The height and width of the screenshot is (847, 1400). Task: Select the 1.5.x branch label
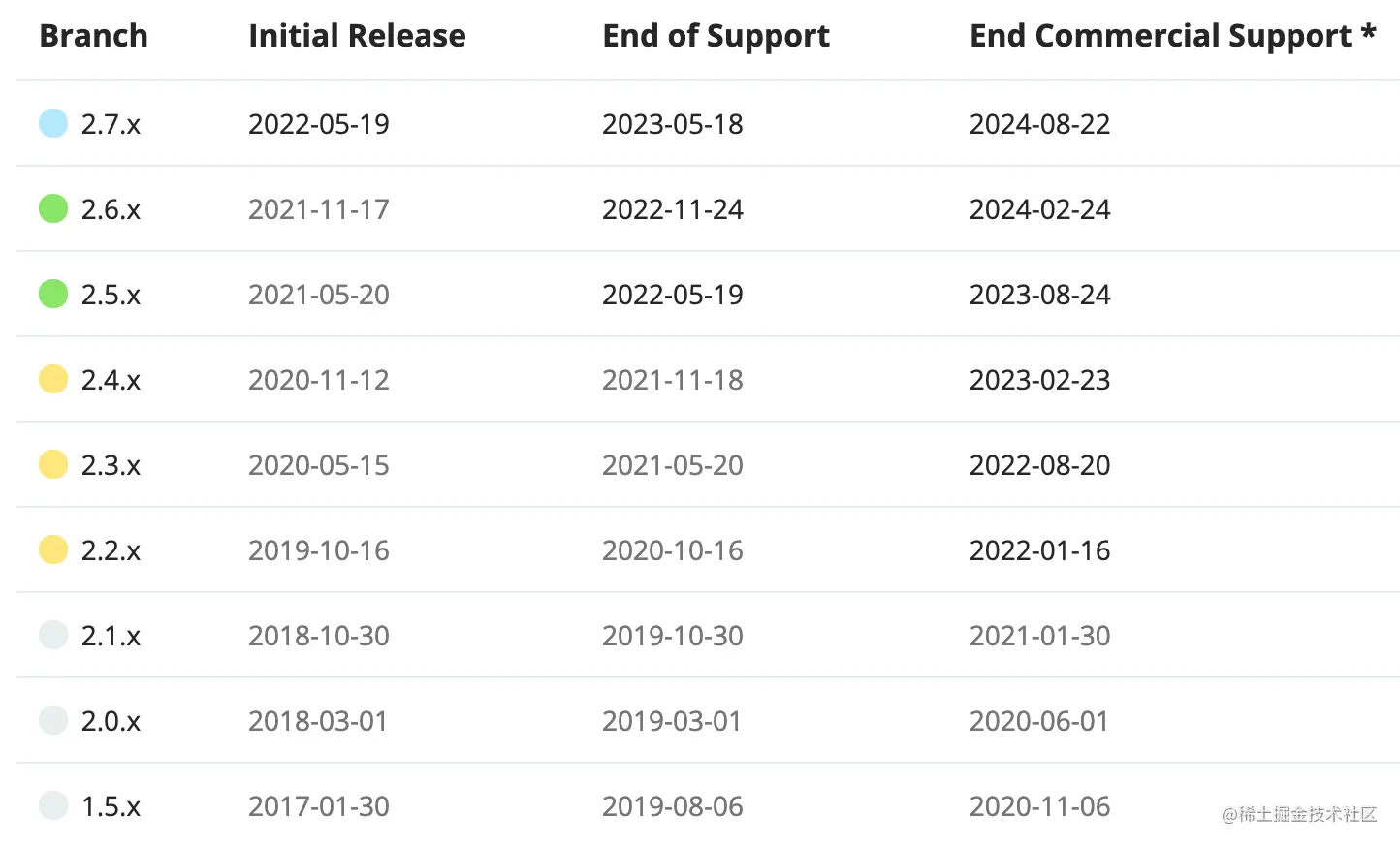click(x=111, y=806)
